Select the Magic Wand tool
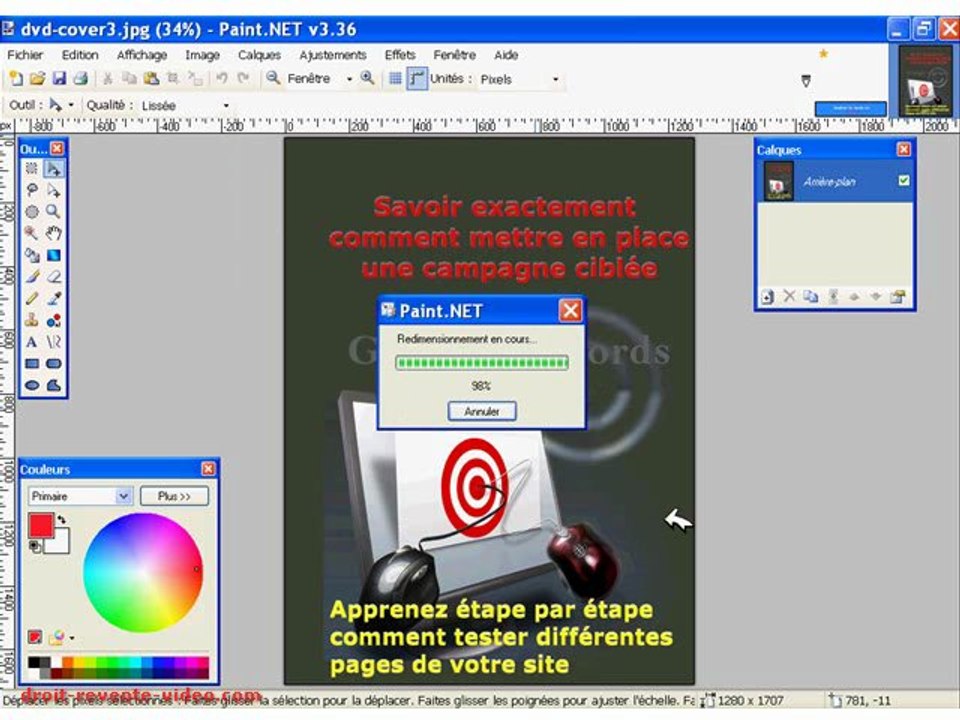The height and width of the screenshot is (720, 960). tap(32, 233)
